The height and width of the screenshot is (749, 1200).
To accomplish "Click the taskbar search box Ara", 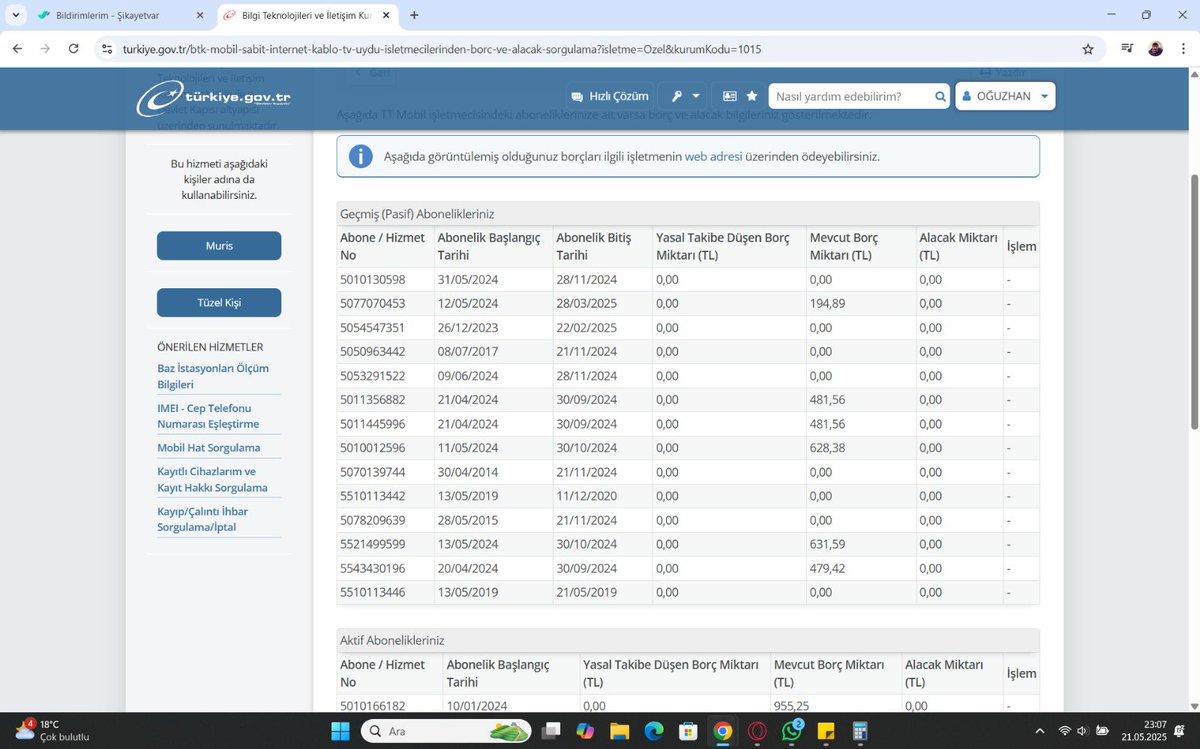I will [446, 731].
